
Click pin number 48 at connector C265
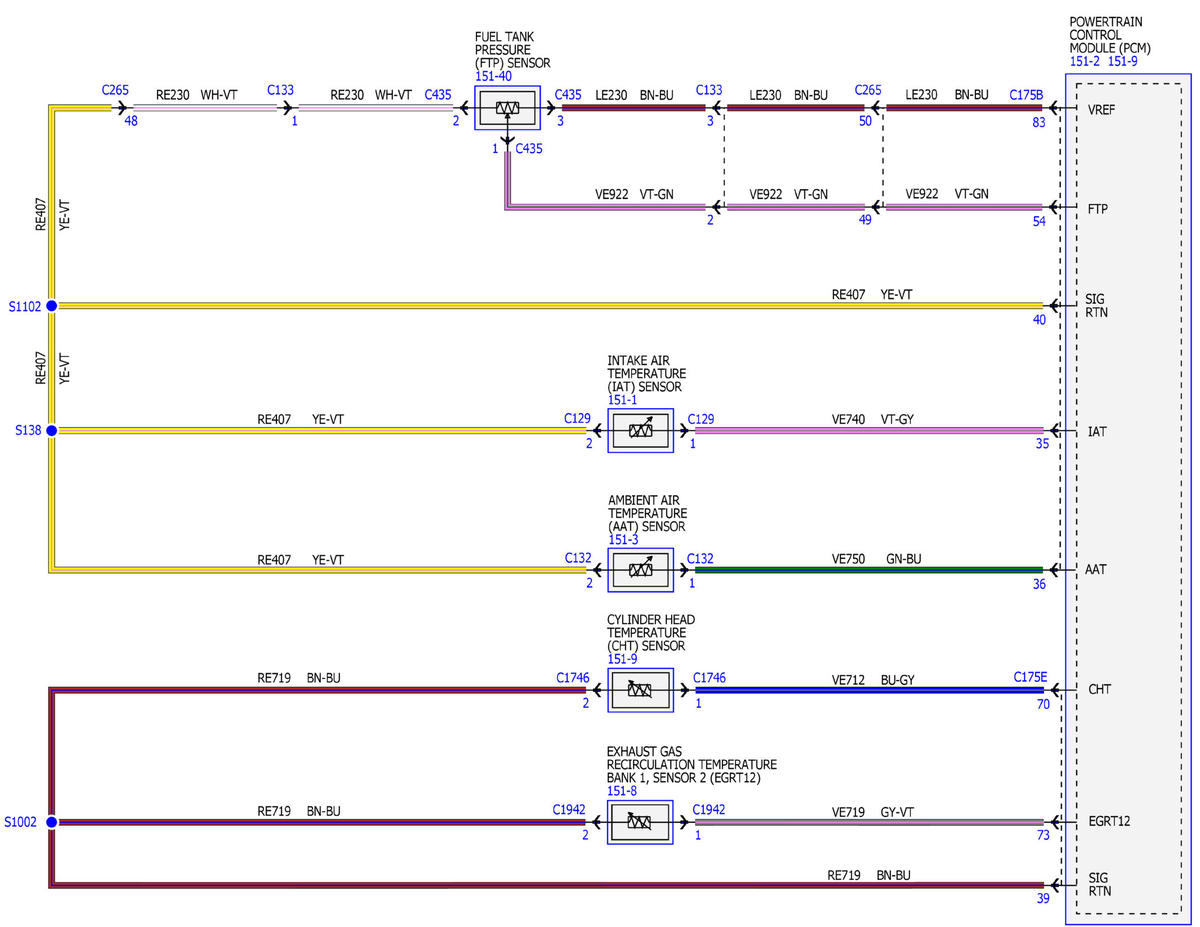pos(131,121)
